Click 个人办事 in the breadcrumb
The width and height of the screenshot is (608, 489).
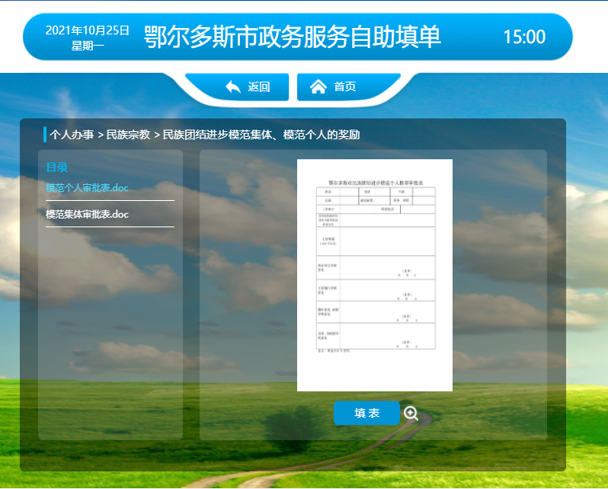click(72, 135)
